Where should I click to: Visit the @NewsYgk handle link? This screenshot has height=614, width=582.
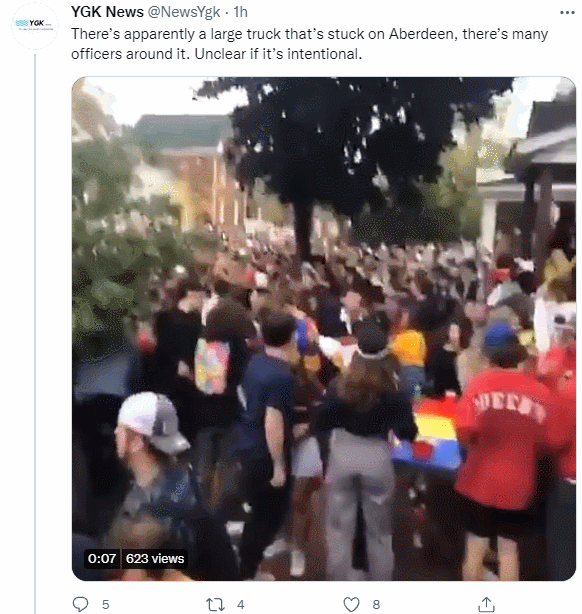coord(184,12)
